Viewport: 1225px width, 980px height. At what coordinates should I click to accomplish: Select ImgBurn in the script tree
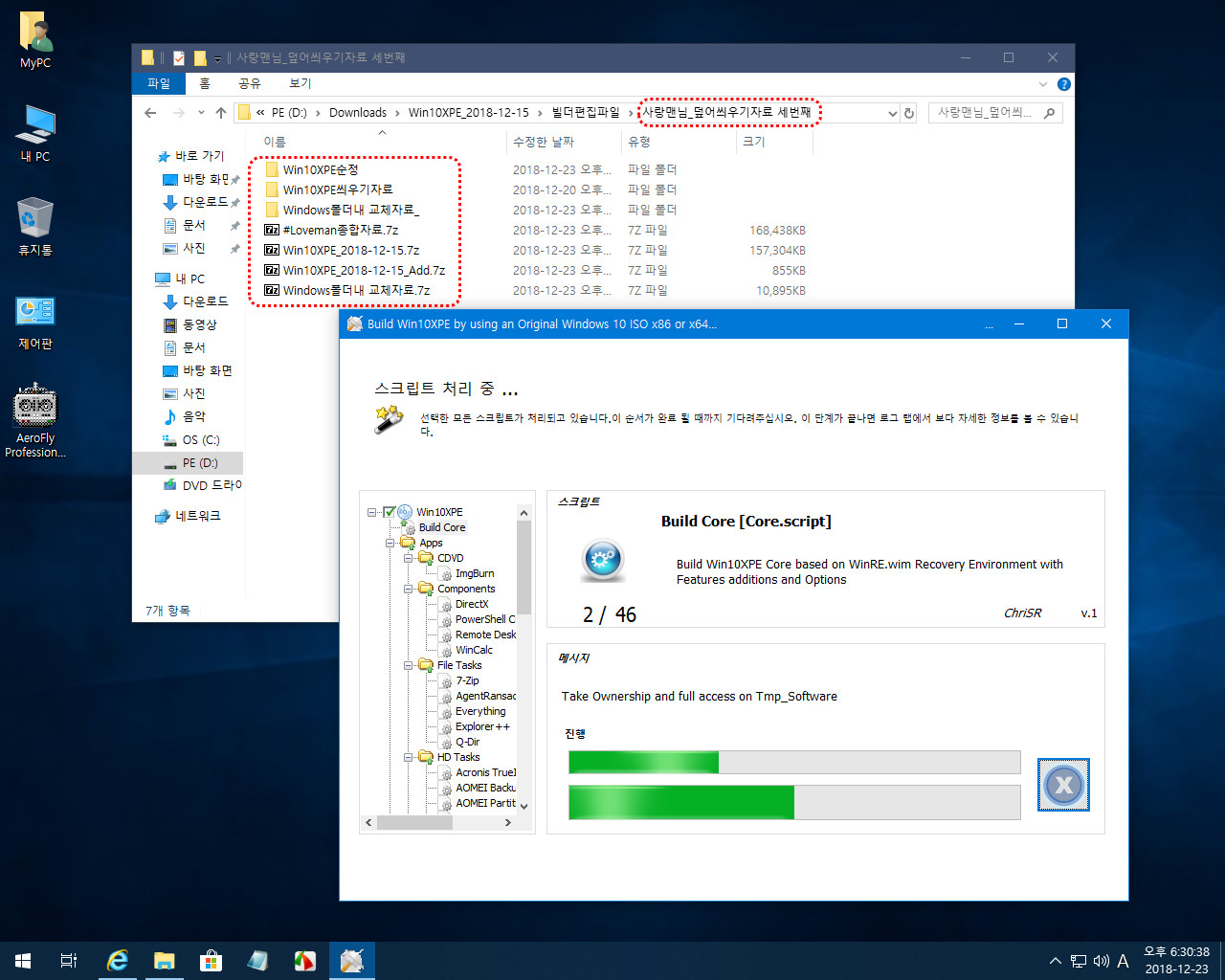click(475, 573)
